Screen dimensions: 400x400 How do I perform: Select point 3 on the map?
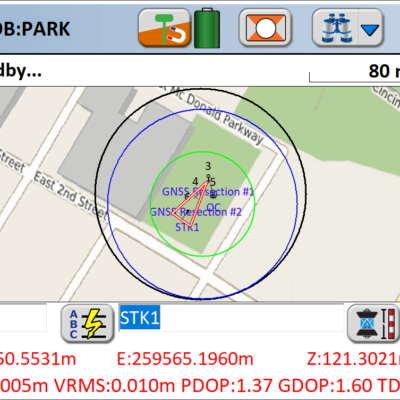pyautogui.click(x=208, y=166)
